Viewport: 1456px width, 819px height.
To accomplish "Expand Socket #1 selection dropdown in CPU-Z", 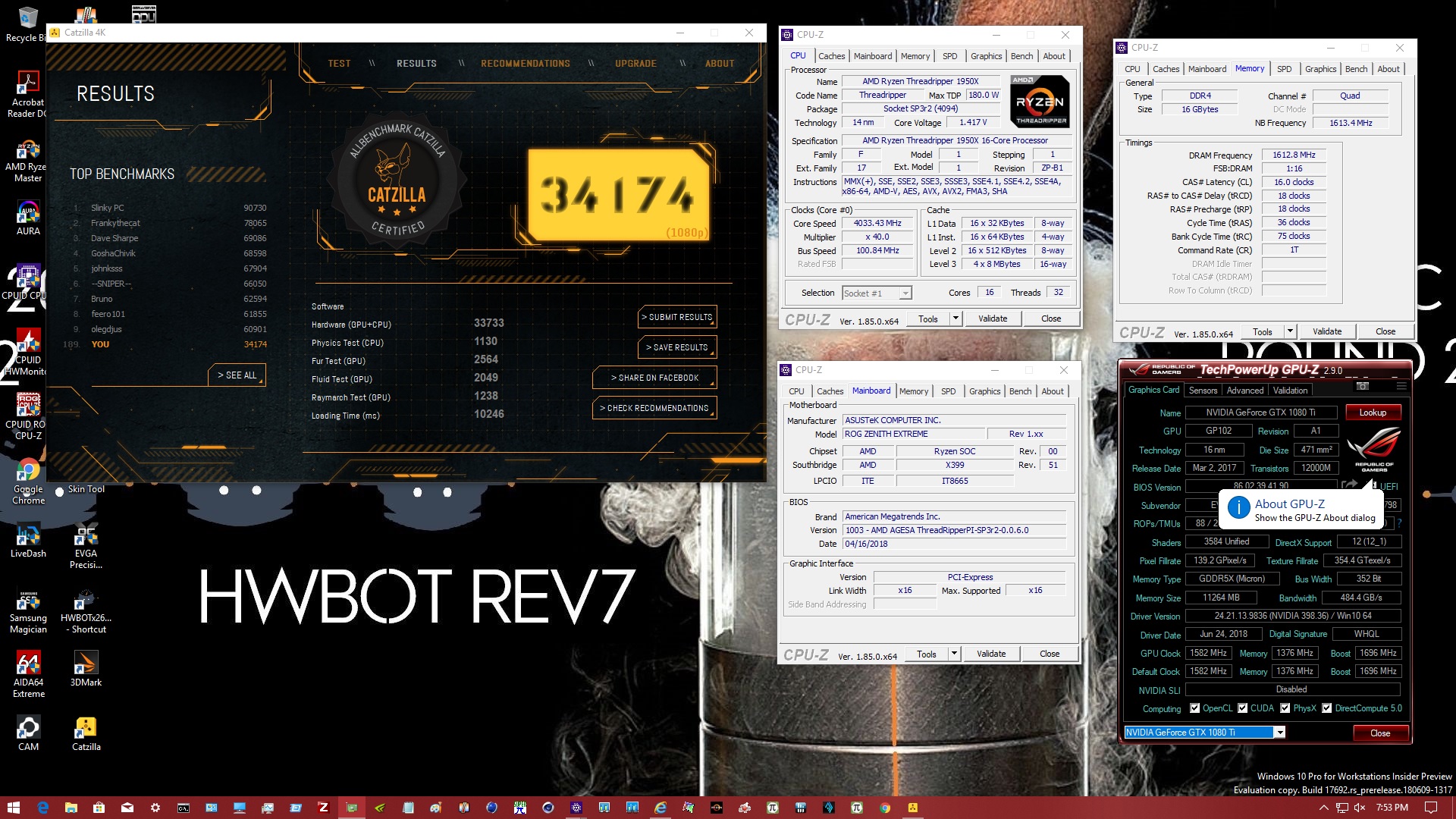I will (905, 293).
